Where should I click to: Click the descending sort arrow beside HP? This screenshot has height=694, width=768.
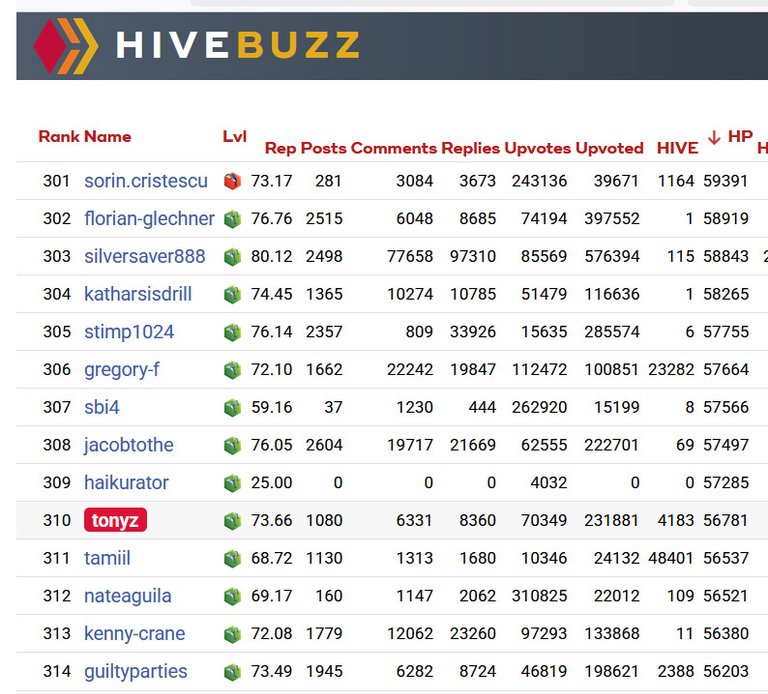714,138
